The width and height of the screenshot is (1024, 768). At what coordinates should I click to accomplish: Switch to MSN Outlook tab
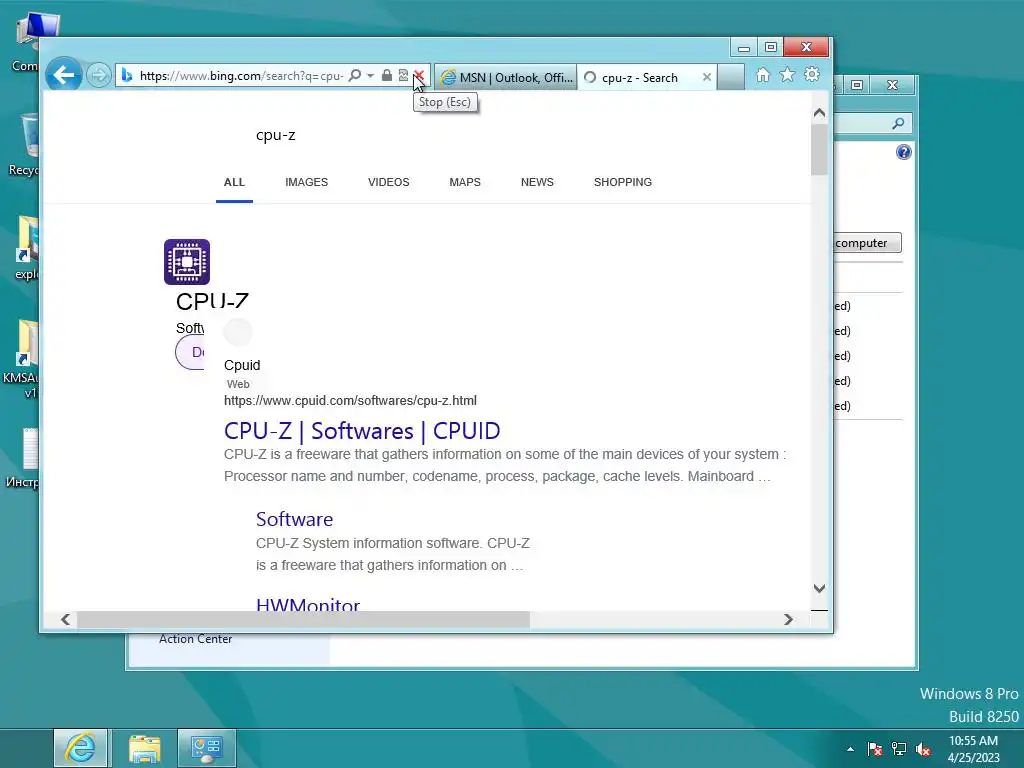506,78
